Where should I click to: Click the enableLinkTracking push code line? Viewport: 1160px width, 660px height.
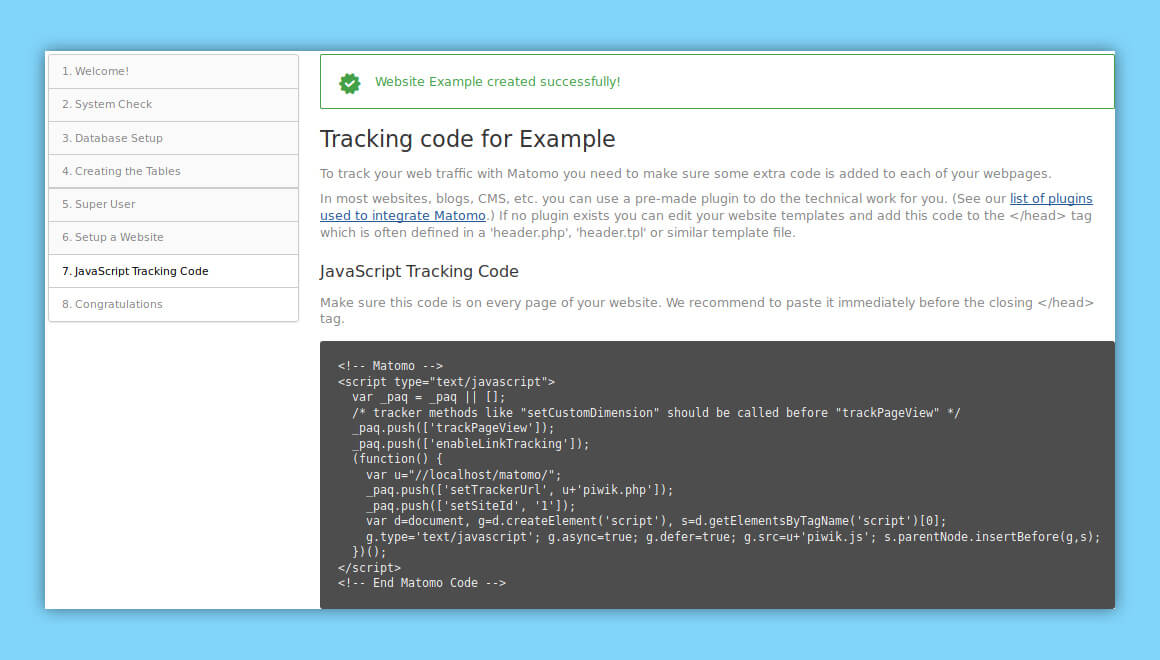[x=471, y=444]
